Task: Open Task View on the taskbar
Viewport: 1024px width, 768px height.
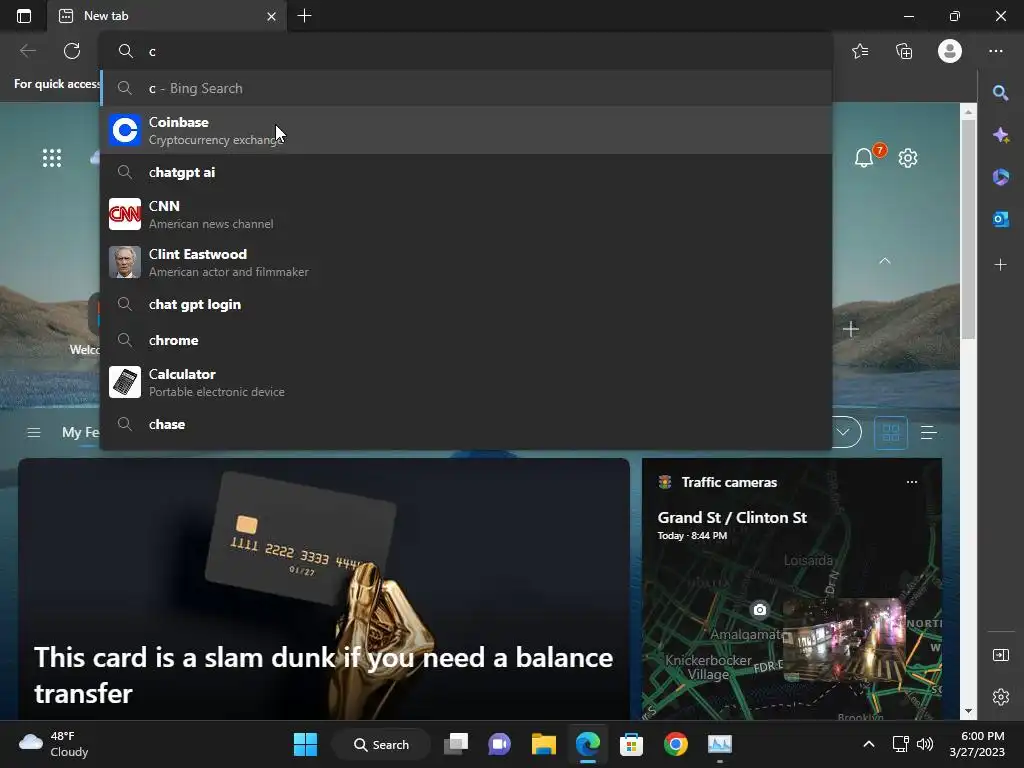Action: tap(456, 744)
